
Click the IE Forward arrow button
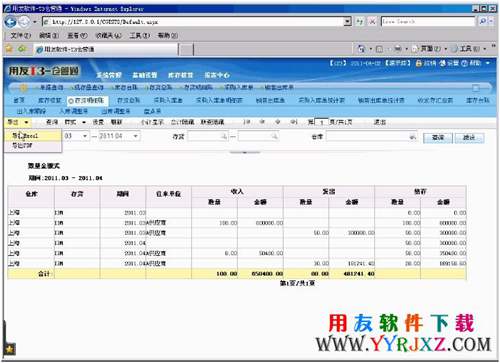(24, 22)
